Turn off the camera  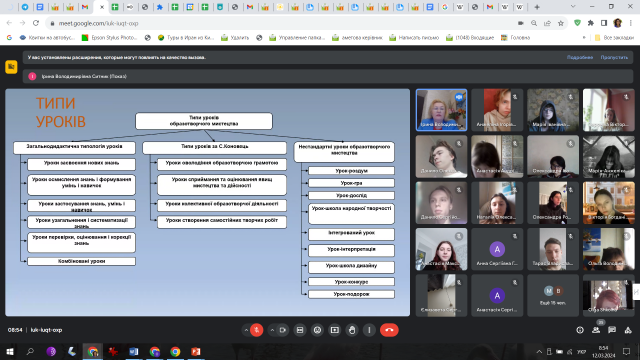click(x=282, y=330)
